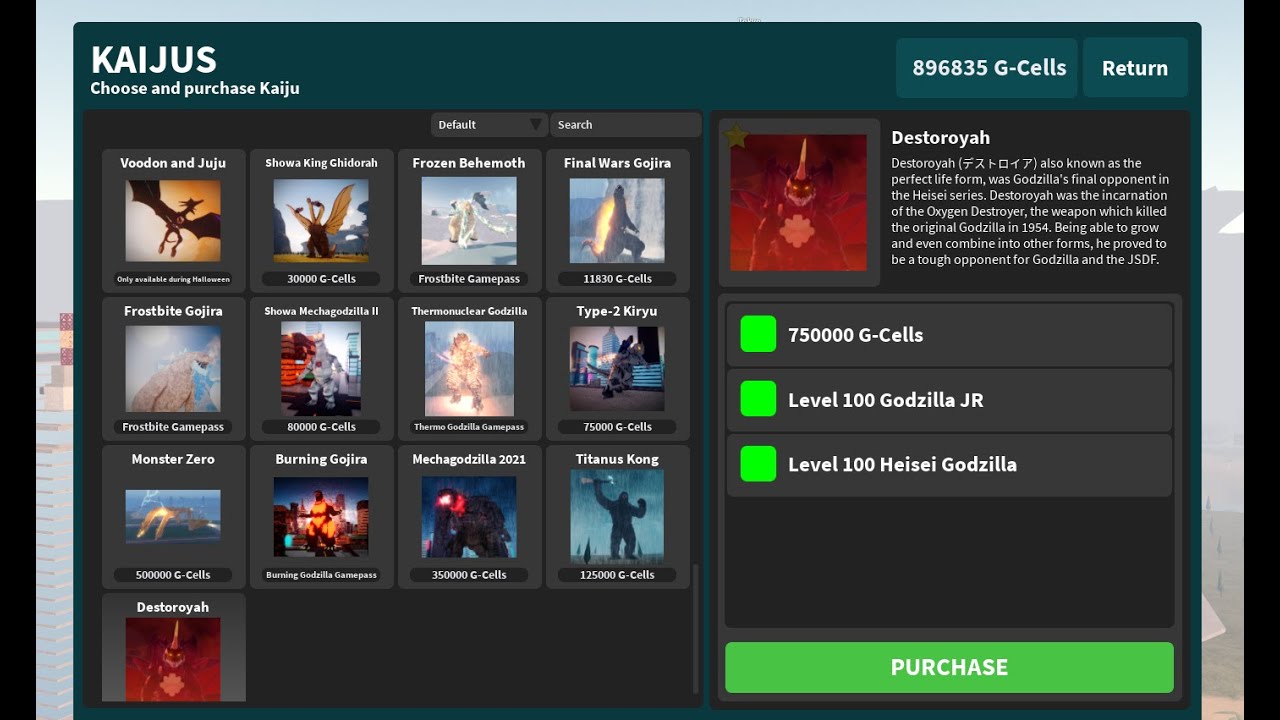Click the 125000 G-Cells price label
The height and width of the screenshot is (720, 1280).
click(x=617, y=575)
